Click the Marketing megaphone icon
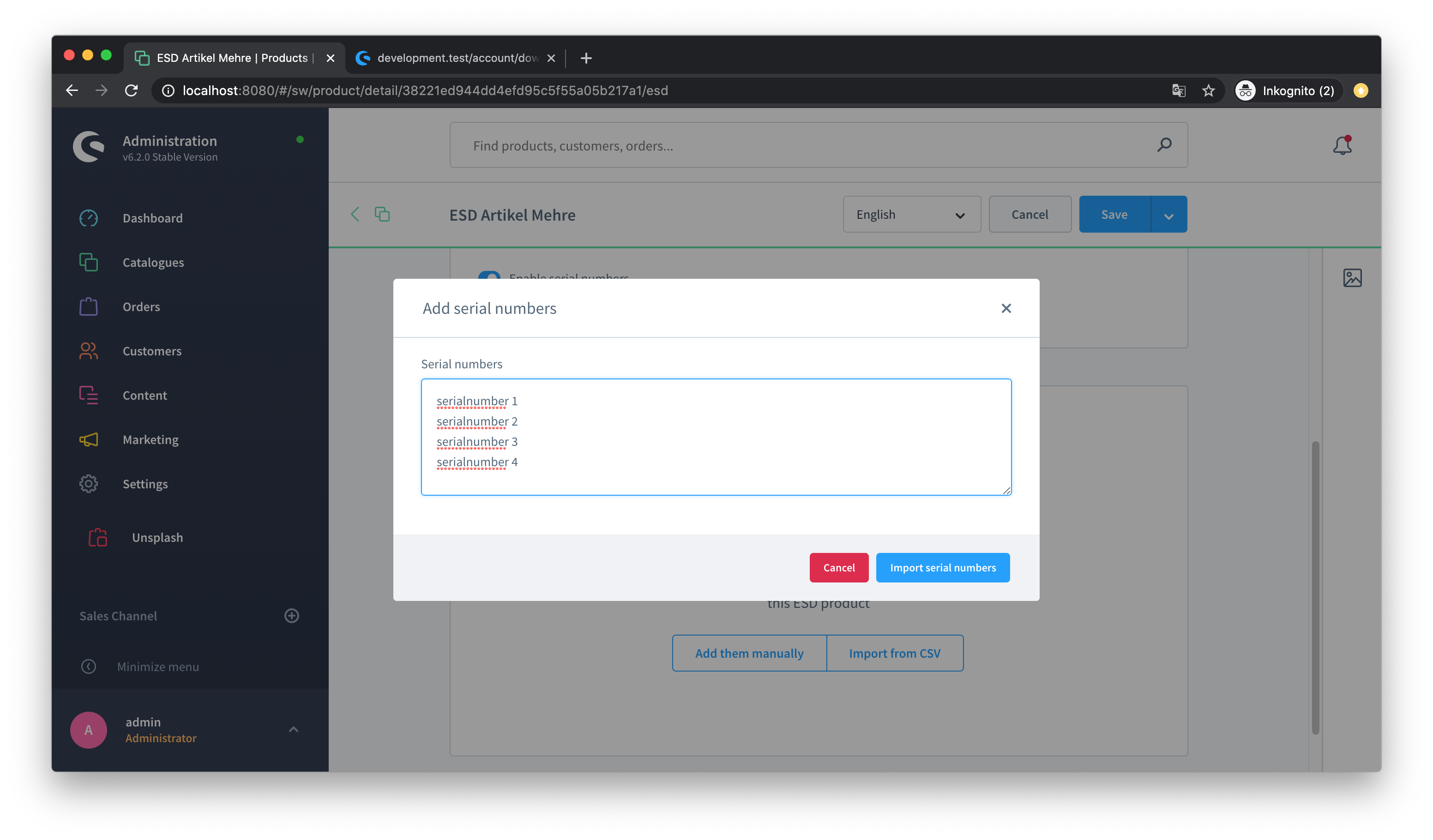 88,440
